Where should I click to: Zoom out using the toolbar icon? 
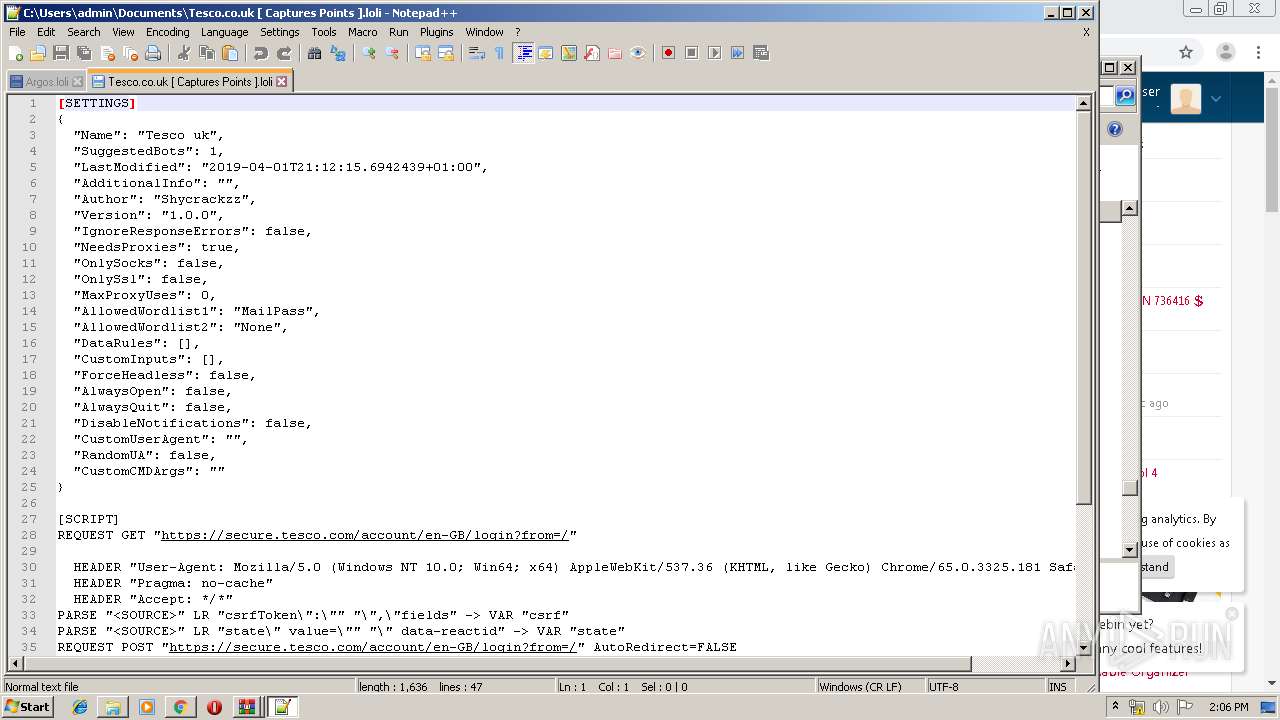click(x=392, y=53)
